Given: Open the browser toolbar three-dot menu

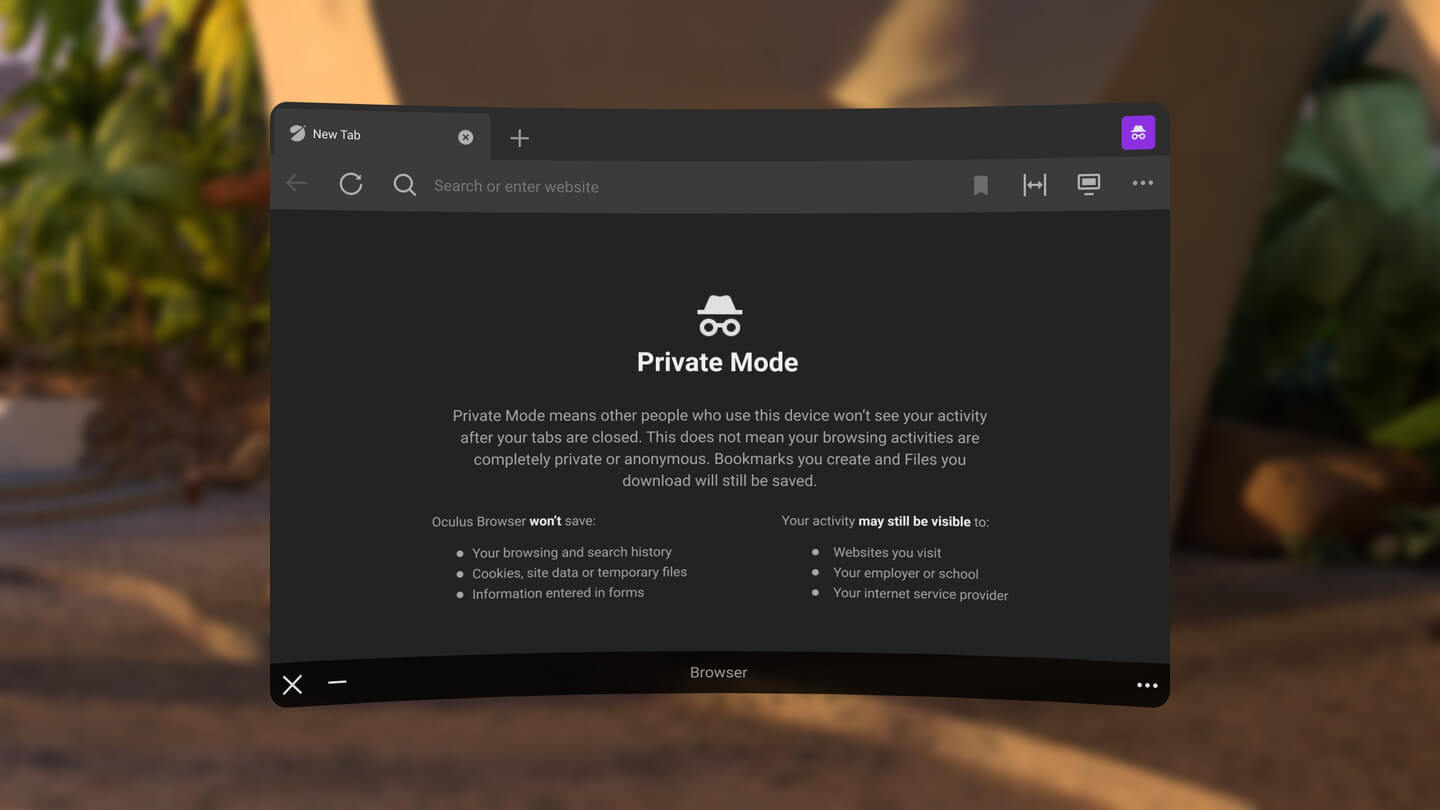Looking at the screenshot, I should [x=1142, y=183].
